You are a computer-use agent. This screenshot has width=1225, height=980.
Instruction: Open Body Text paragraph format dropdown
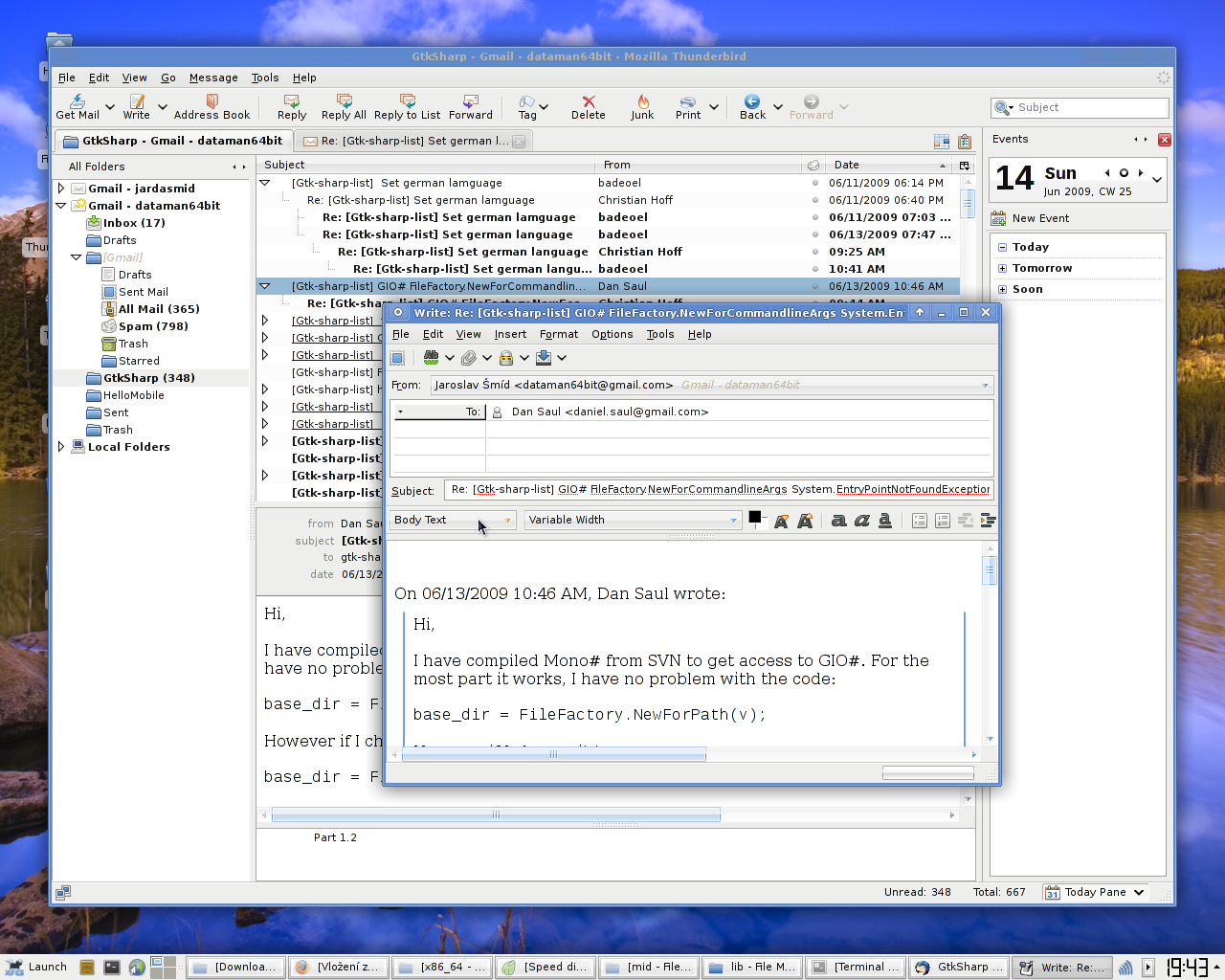pyautogui.click(x=453, y=520)
